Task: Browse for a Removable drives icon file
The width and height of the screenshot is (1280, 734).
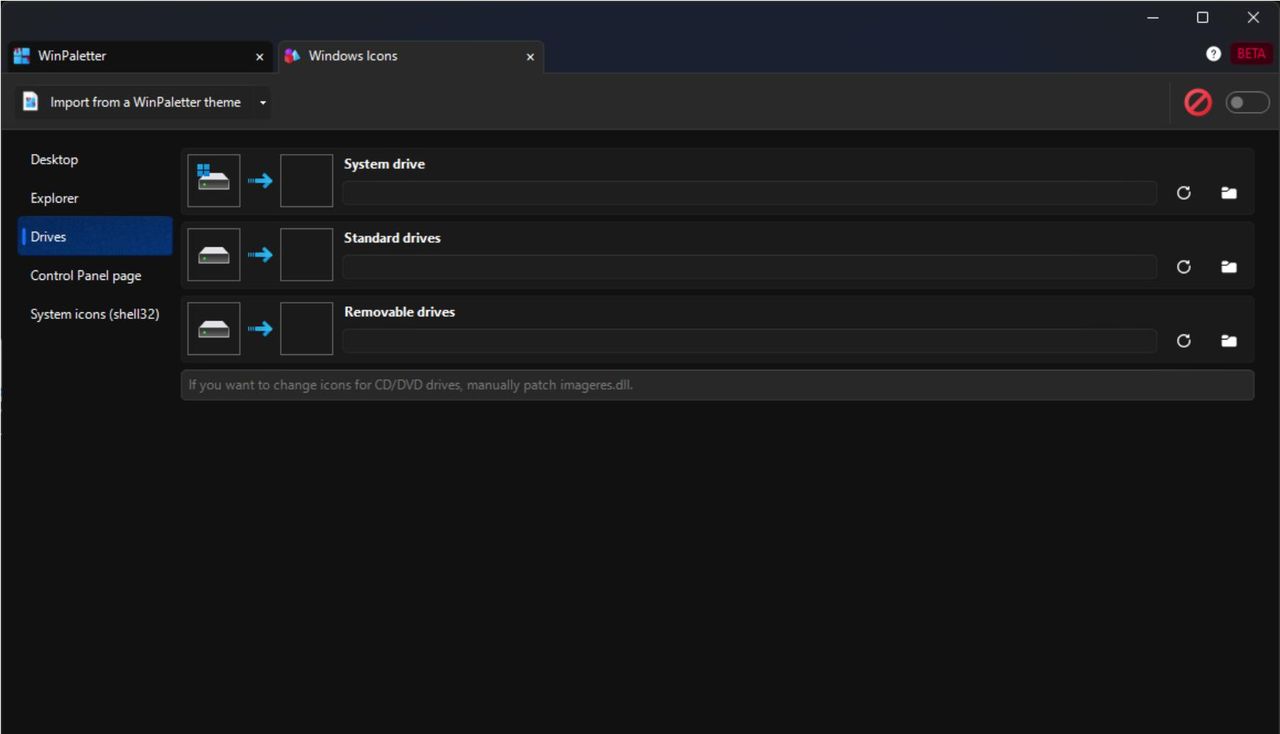Action: coord(1228,341)
